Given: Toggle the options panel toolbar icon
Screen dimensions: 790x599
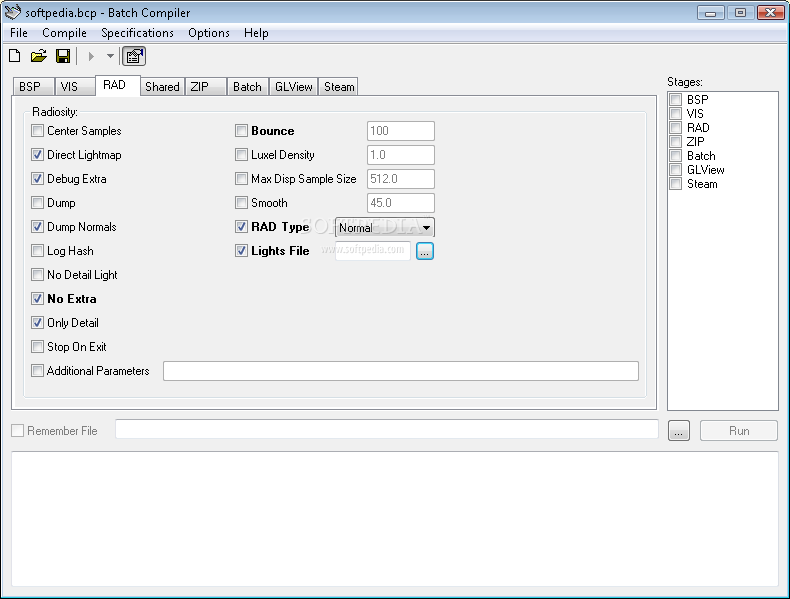Looking at the screenshot, I should click(x=134, y=56).
